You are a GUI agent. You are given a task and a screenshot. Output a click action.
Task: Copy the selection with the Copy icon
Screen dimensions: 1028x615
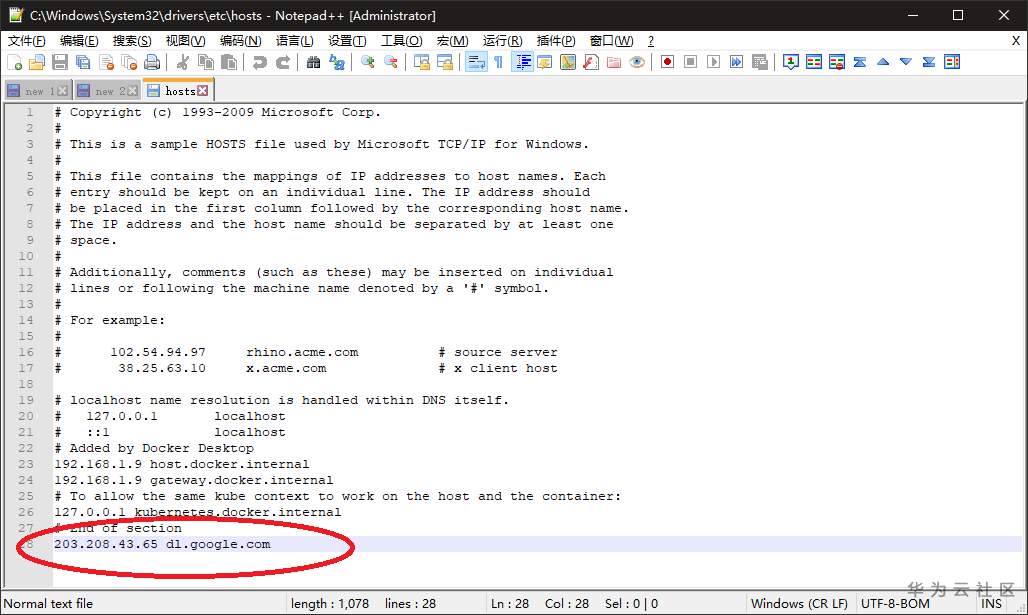tap(206, 62)
